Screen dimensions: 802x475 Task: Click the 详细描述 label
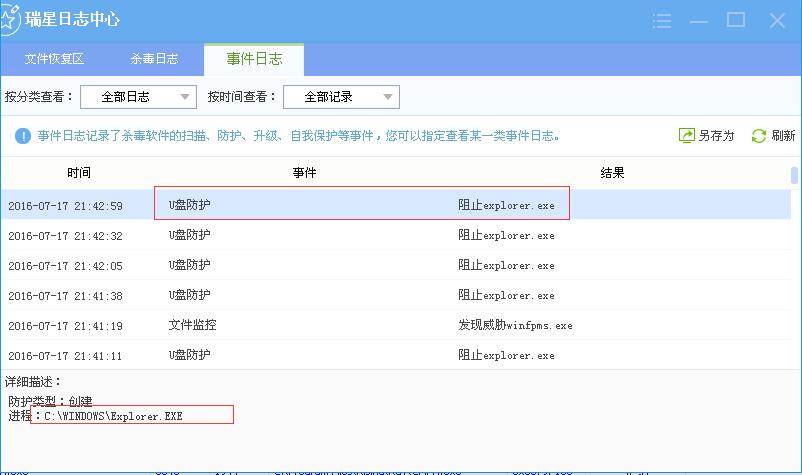pos(33,381)
